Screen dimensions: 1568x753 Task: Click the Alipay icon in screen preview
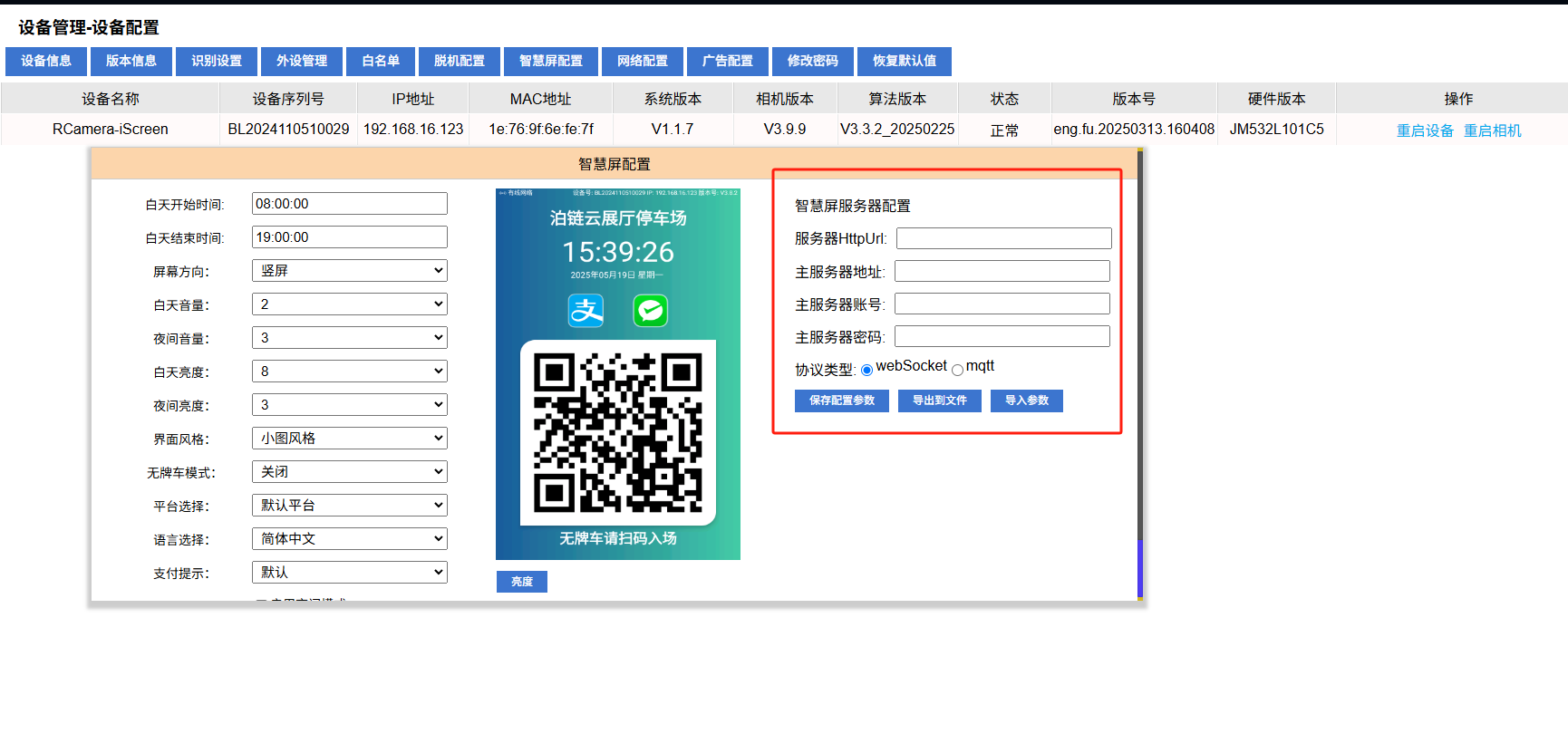[x=586, y=311]
